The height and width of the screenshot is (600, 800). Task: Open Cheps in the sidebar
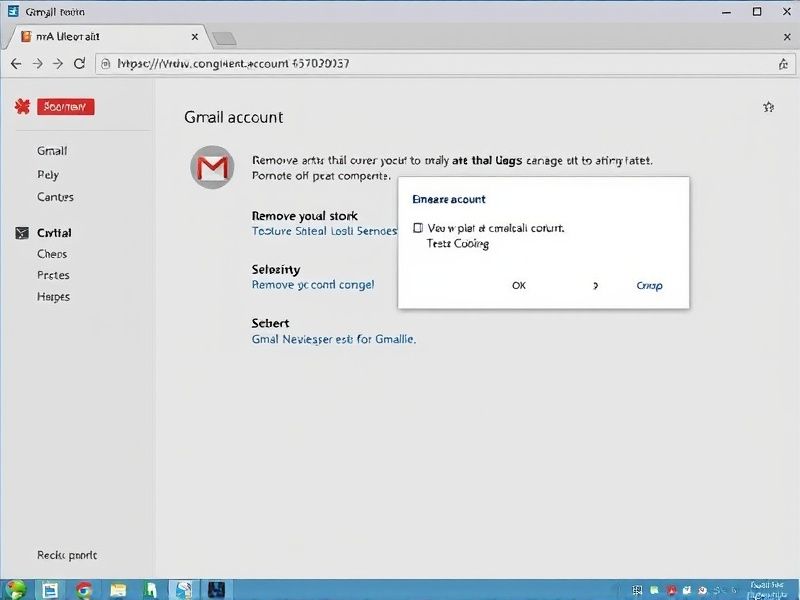[52, 254]
